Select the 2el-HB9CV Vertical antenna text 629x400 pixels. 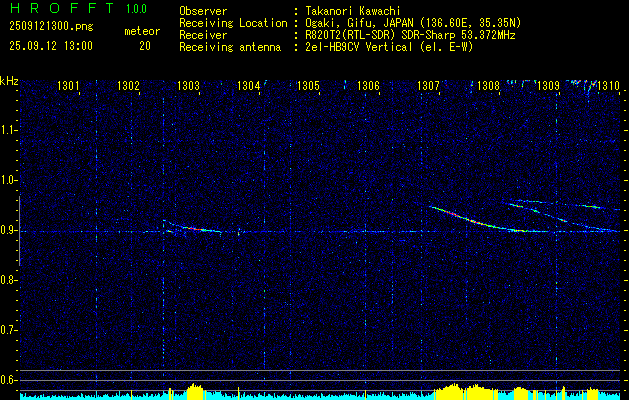click(x=387, y=47)
